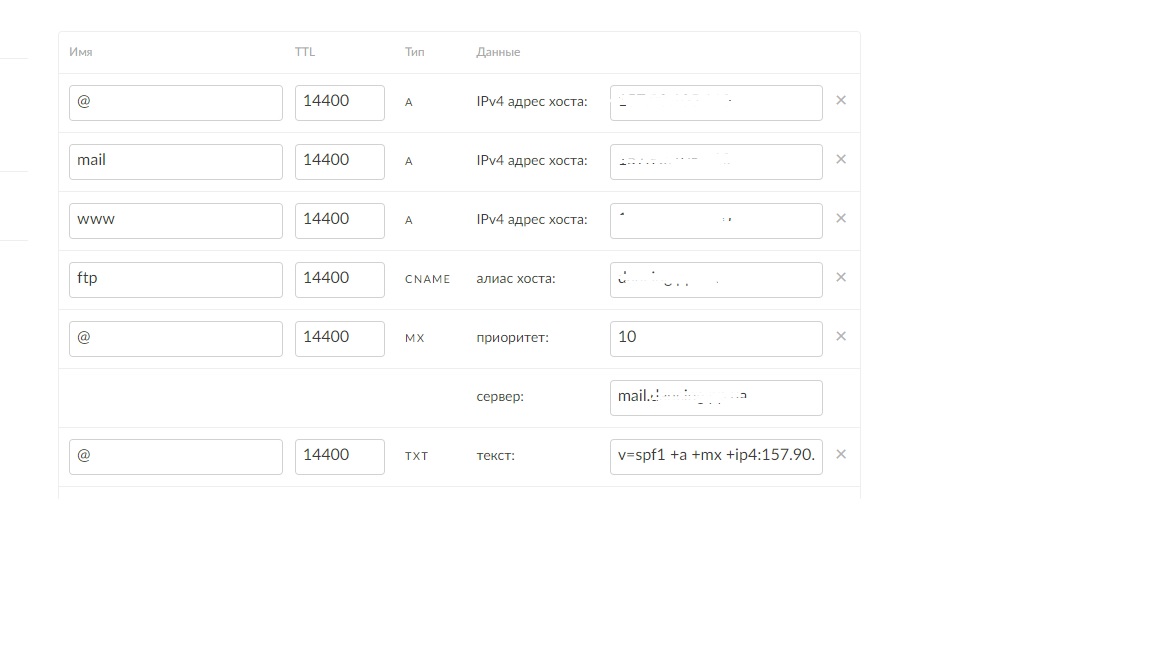The width and height of the screenshot is (1152, 648).
Task: Edit the MX server field starting with "mail."
Action: click(715, 397)
